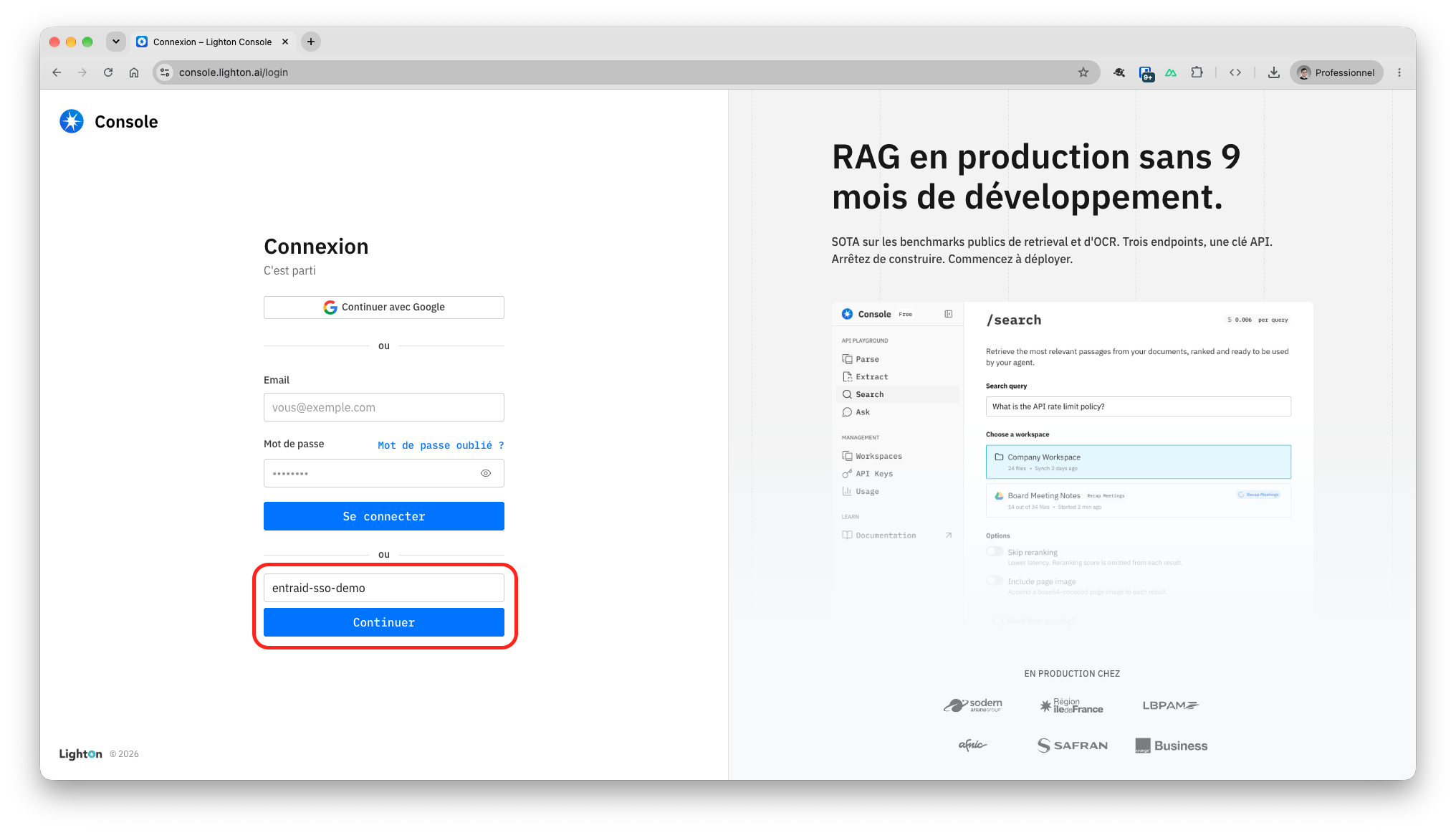Open the code brackets devtools icon

point(1235,72)
